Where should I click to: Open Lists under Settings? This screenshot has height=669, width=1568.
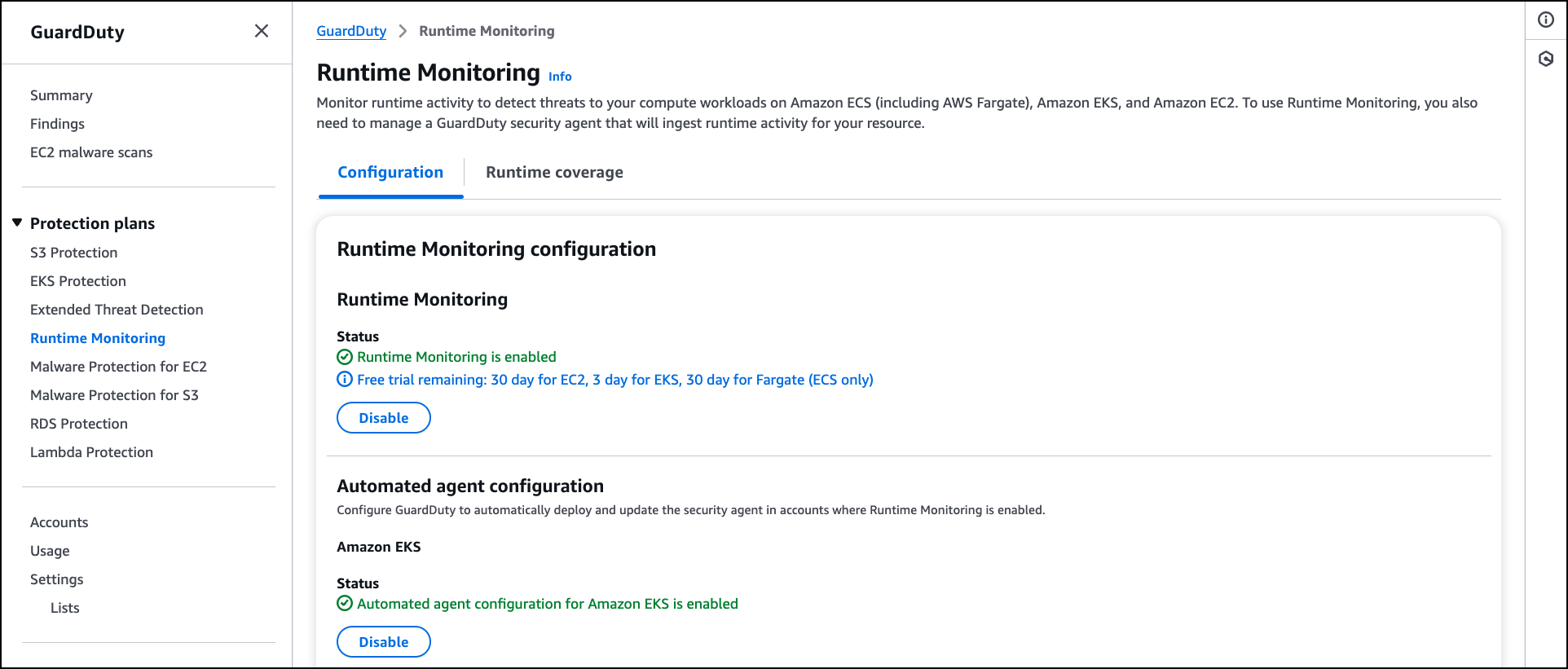(65, 608)
